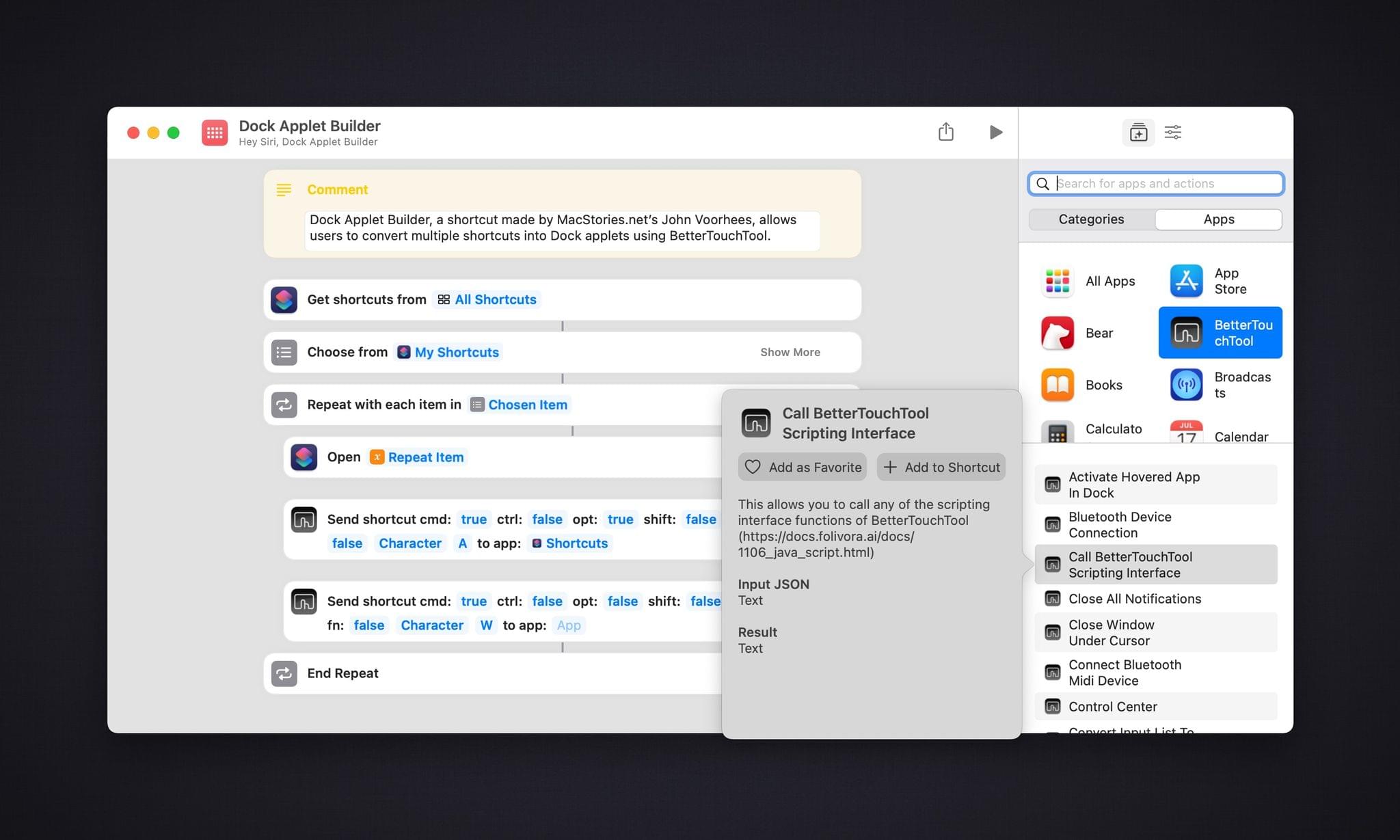The height and width of the screenshot is (840, 1400).
Task: Expand Show More in Choose from step
Action: (x=790, y=352)
